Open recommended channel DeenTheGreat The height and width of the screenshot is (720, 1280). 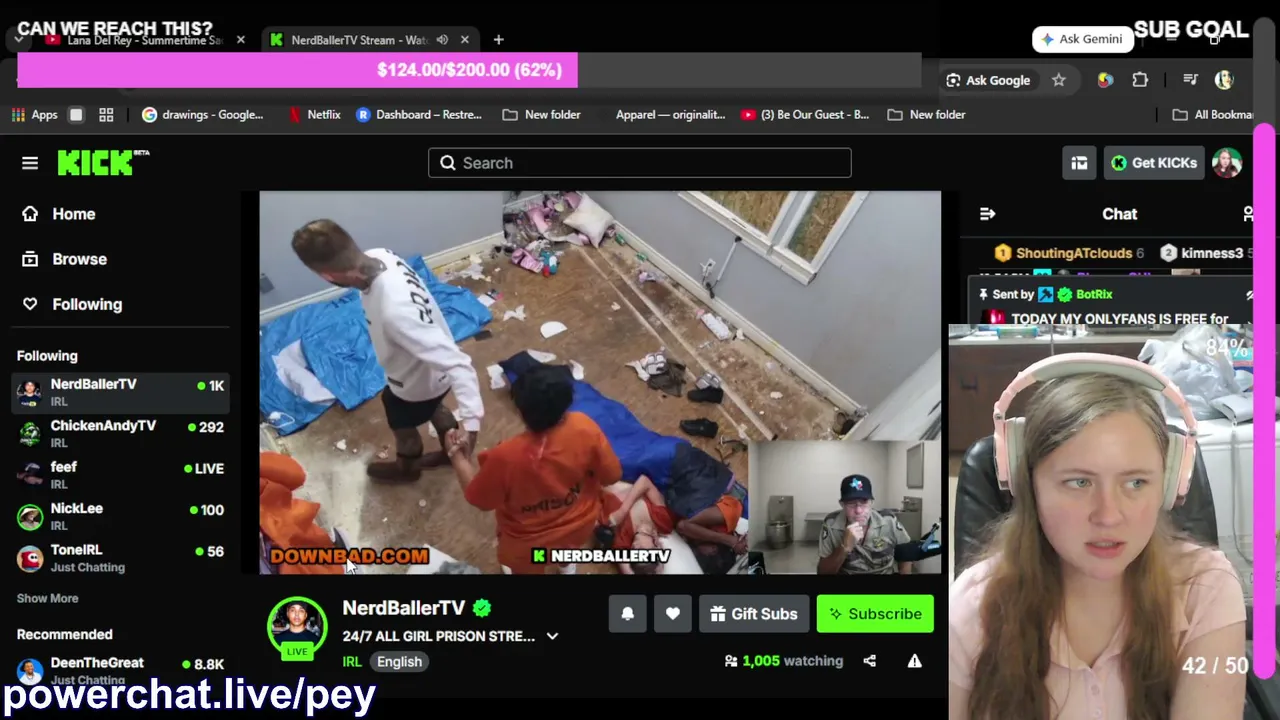click(x=120, y=670)
